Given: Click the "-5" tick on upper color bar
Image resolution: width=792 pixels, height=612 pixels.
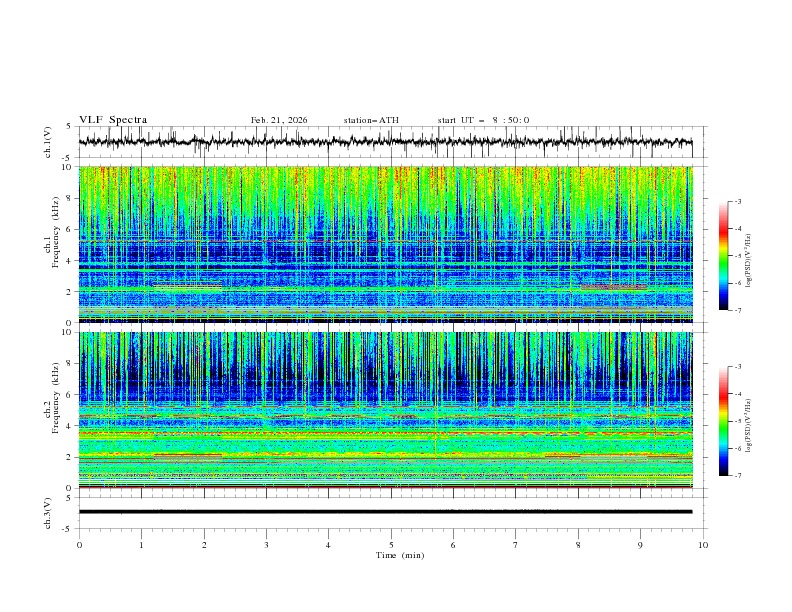Looking at the screenshot, I should (738, 256).
